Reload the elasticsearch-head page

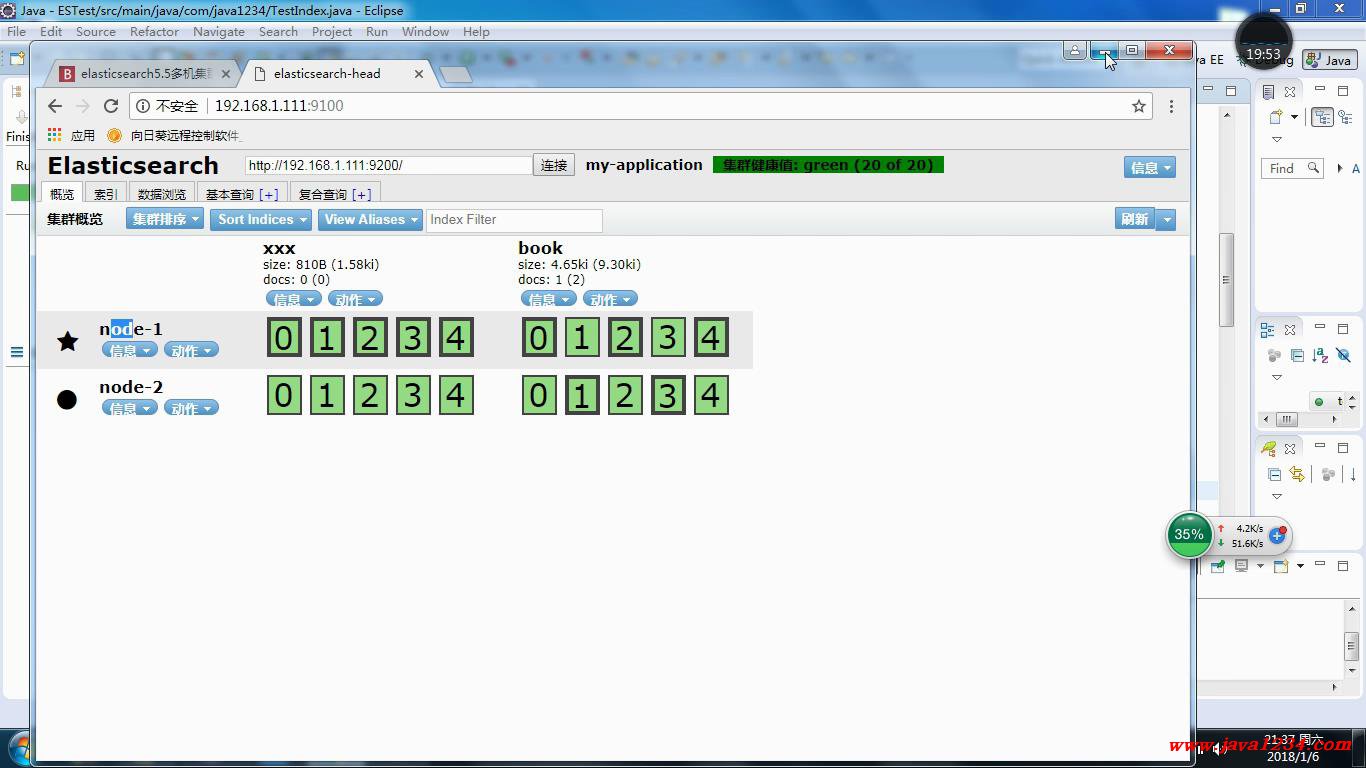pyautogui.click(x=111, y=106)
